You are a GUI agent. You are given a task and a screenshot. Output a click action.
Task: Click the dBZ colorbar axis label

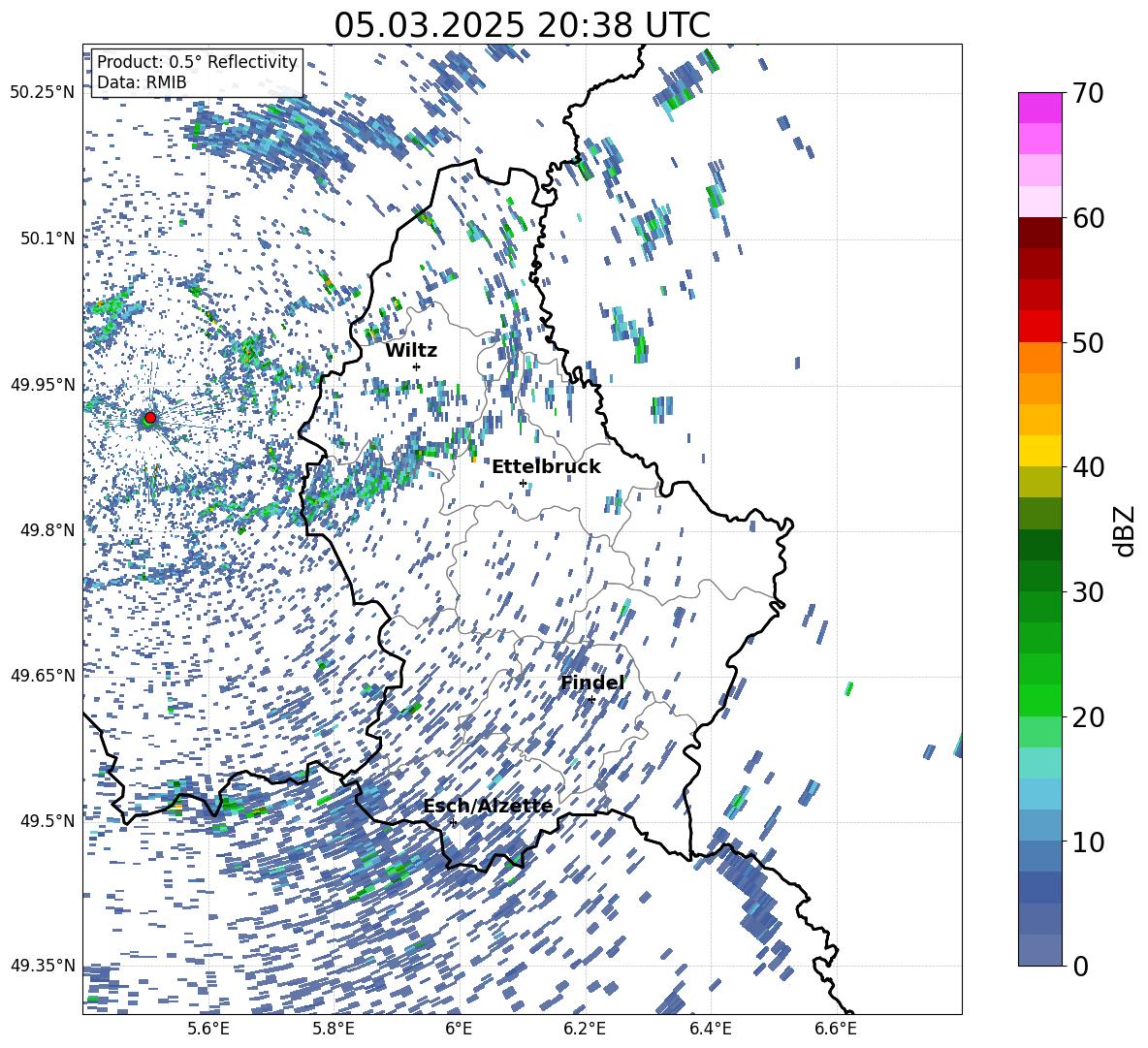point(1126,530)
